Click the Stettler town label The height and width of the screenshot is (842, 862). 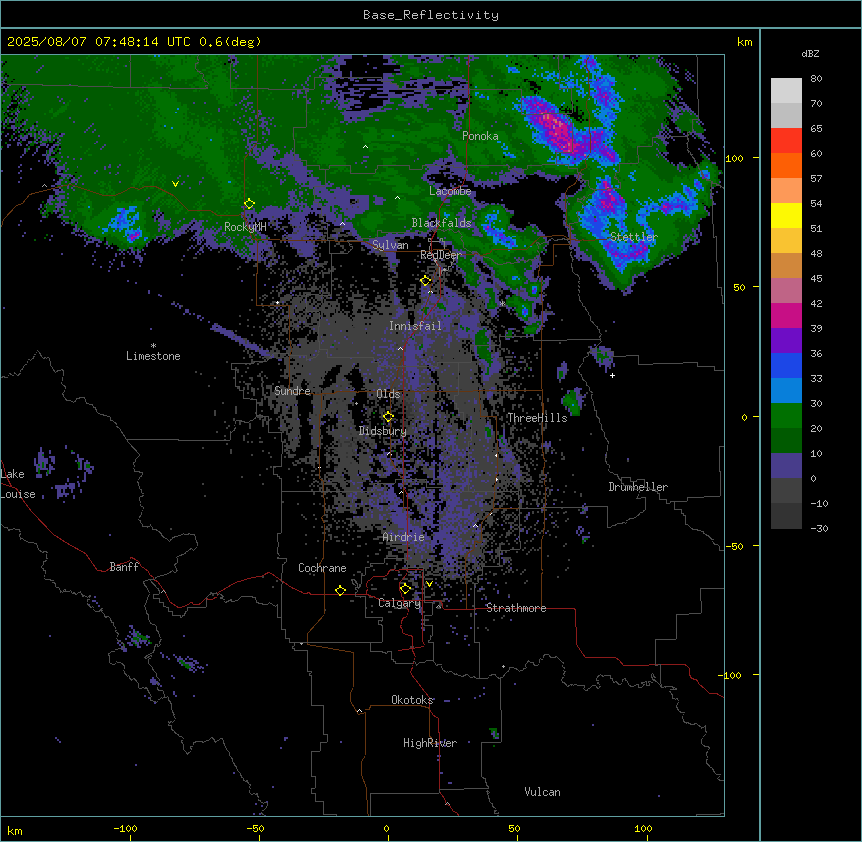pos(634,237)
